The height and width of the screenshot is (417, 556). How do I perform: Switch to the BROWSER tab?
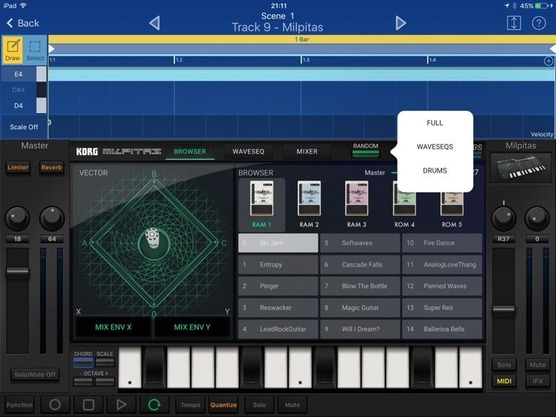click(190, 151)
